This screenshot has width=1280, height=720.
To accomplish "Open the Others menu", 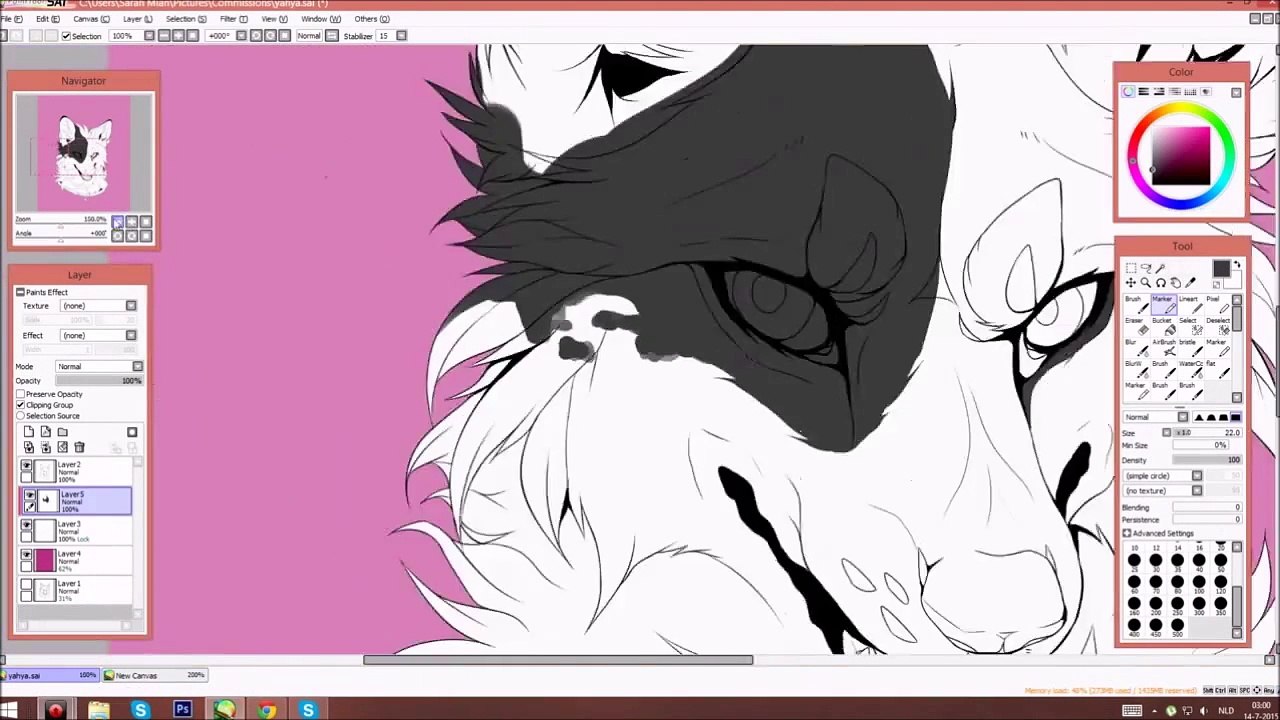I will click(371, 19).
